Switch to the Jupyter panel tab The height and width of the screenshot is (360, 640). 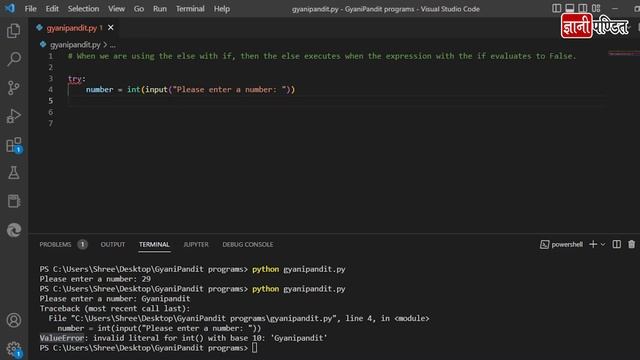point(196,244)
